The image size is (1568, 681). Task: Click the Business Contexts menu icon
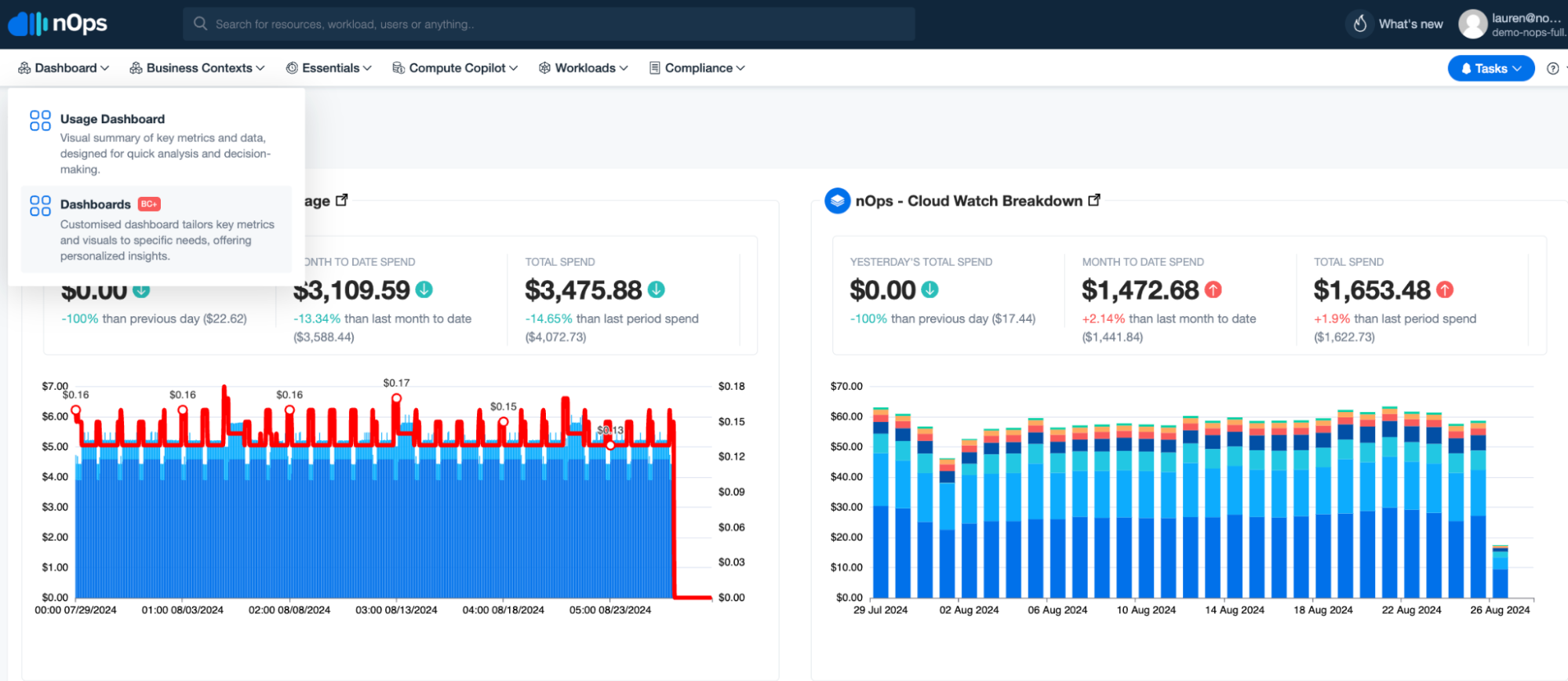(136, 68)
